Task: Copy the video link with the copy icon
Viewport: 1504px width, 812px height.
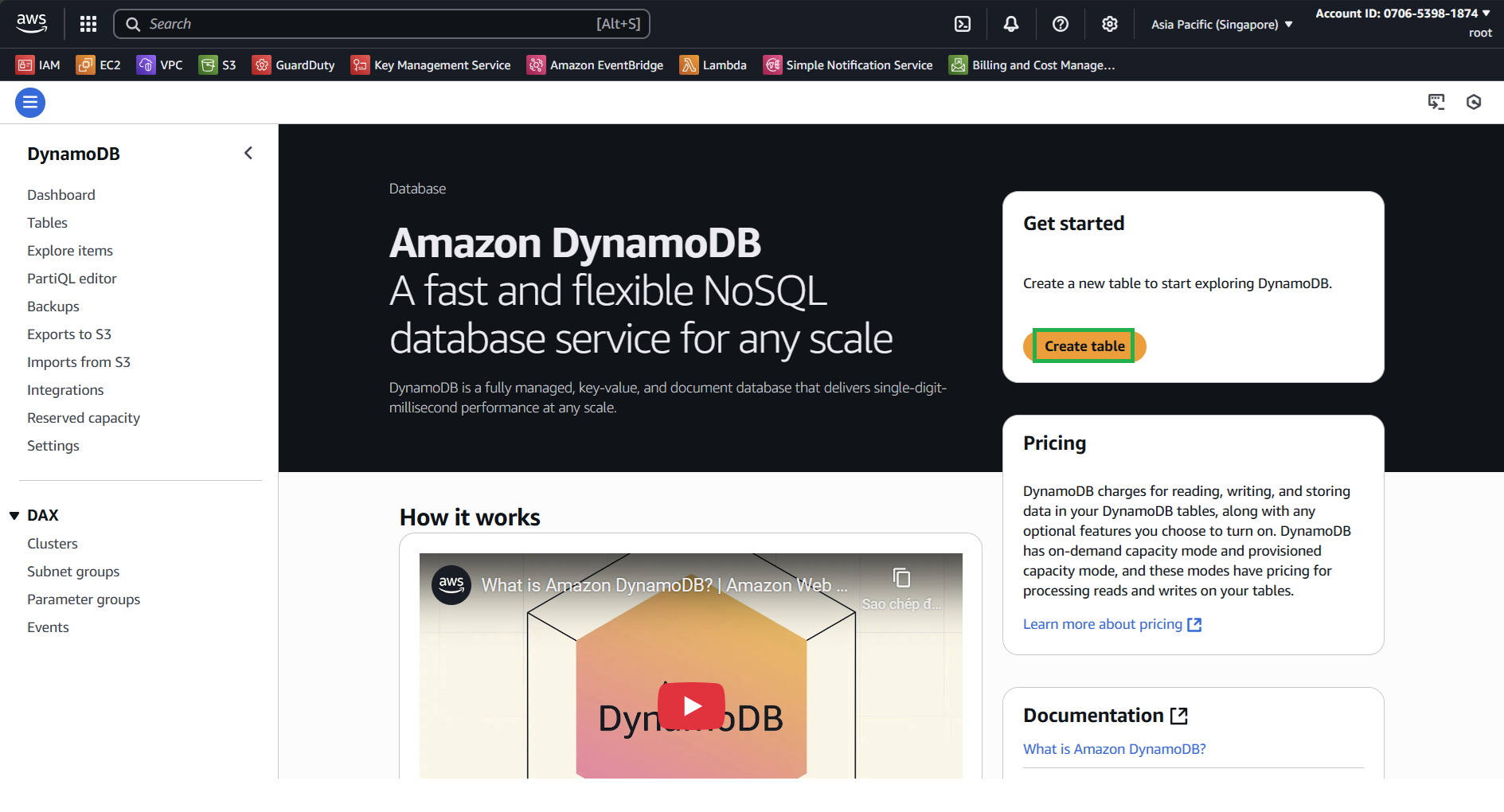Action: (901, 578)
